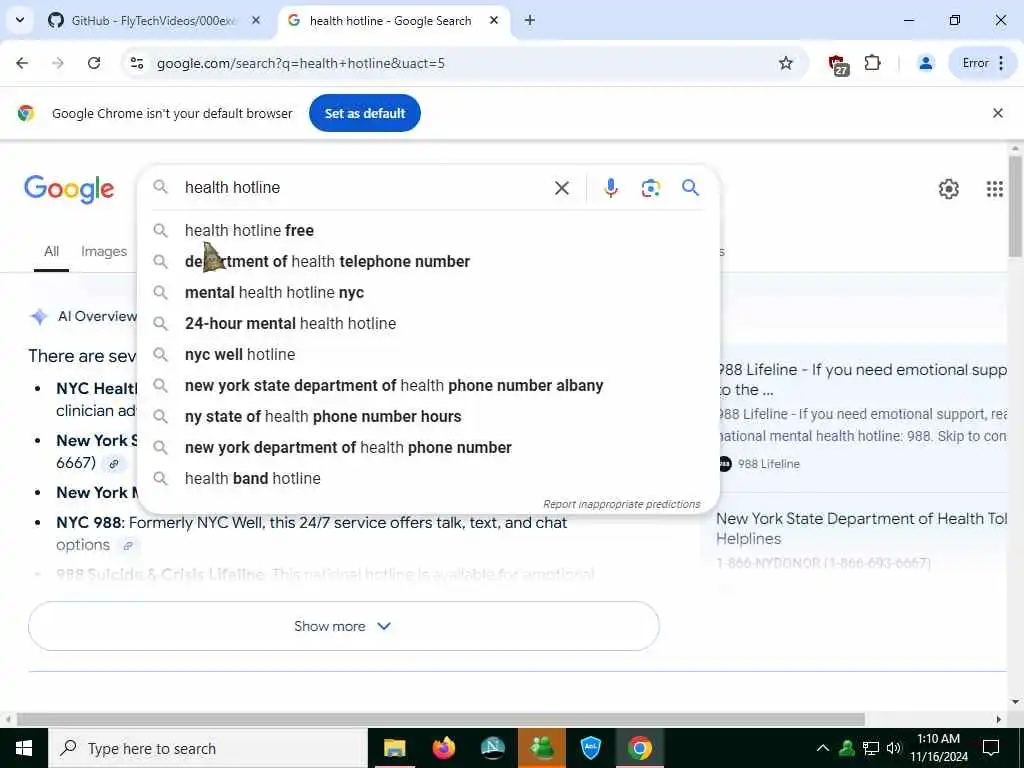This screenshot has height=768, width=1024.
Task: Click the taskbar Type here to search box
Action: click(208, 748)
